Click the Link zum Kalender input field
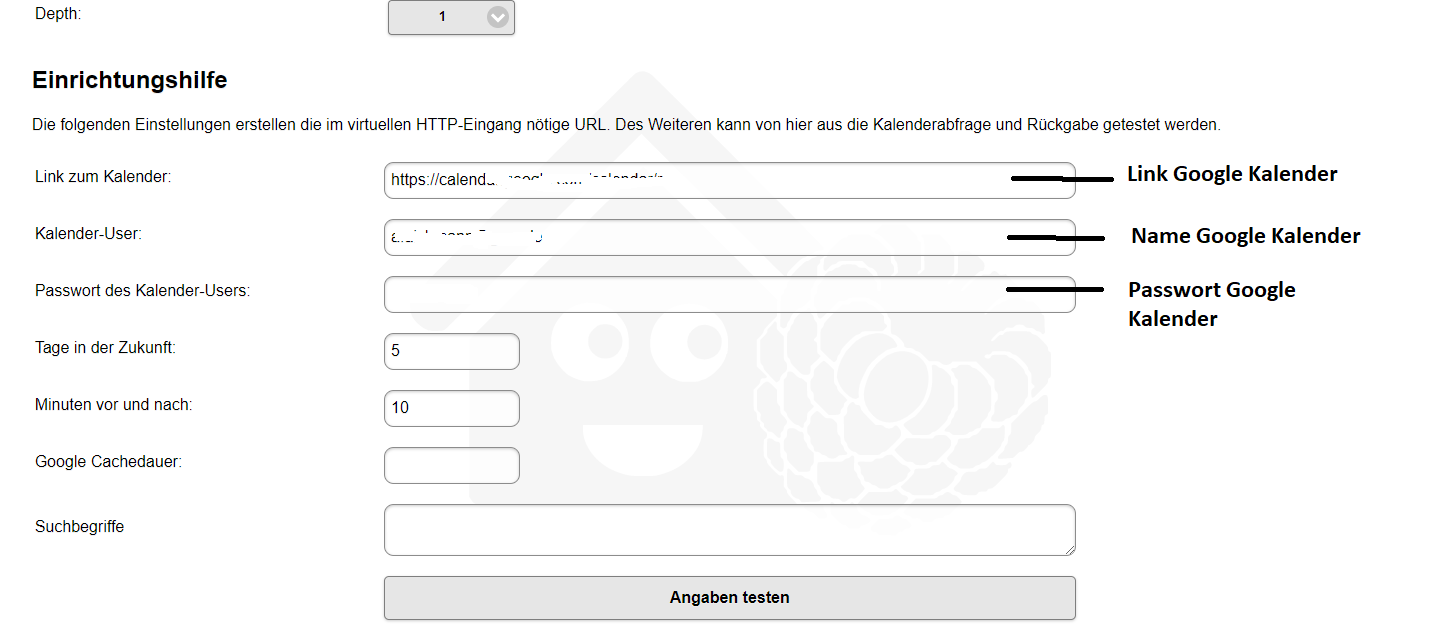This screenshot has height=639, width=1449. (x=730, y=180)
